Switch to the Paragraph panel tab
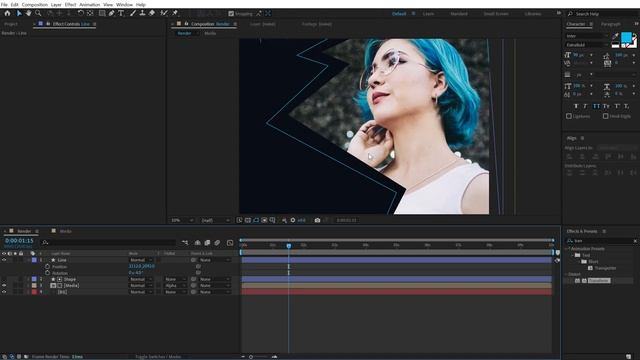Image resolution: width=640 pixels, height=360 pixels. [611, 24]
